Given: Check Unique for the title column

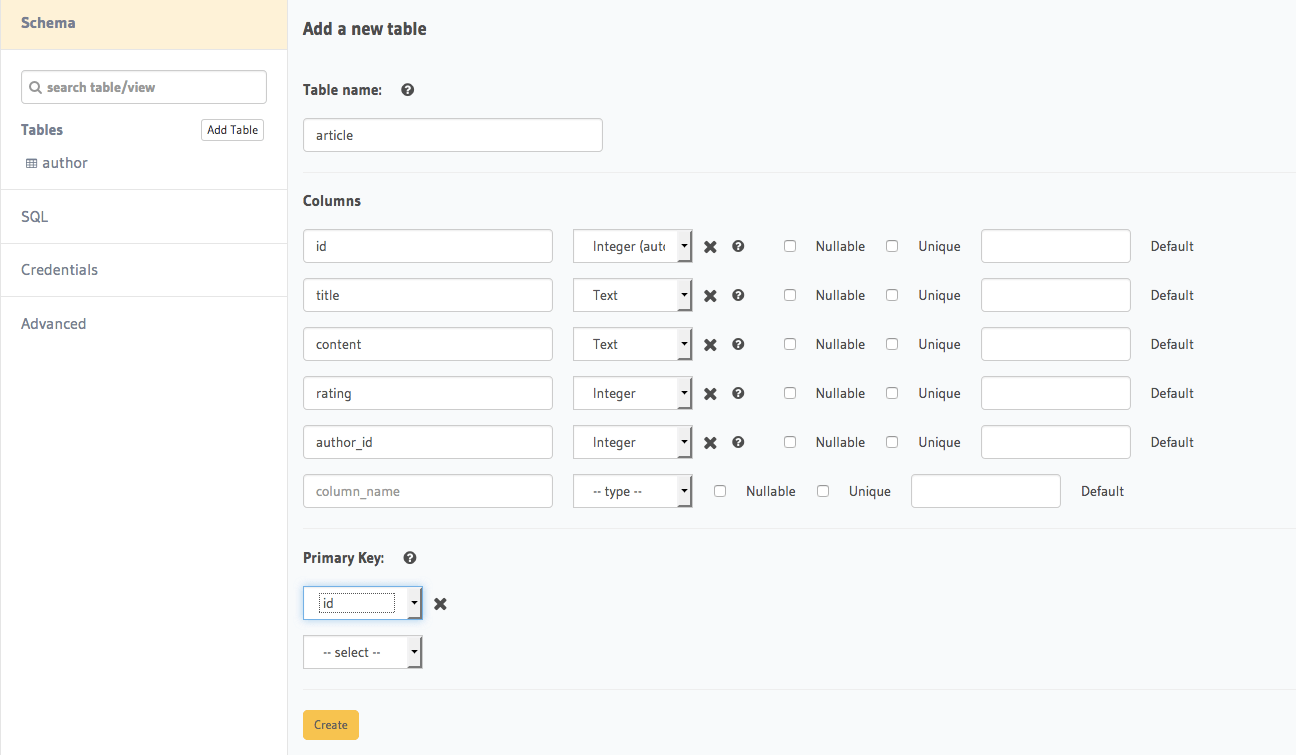Looking at the screenshot, I should coord(892,295).
